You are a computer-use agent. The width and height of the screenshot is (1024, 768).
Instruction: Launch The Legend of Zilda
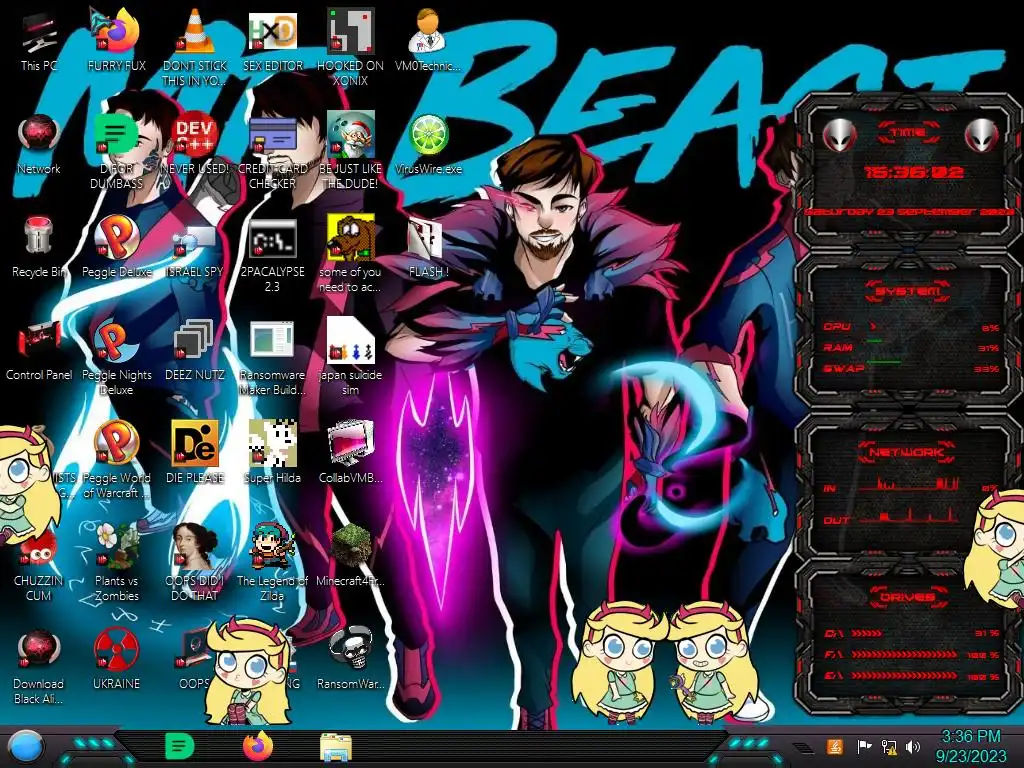(273, 563)
